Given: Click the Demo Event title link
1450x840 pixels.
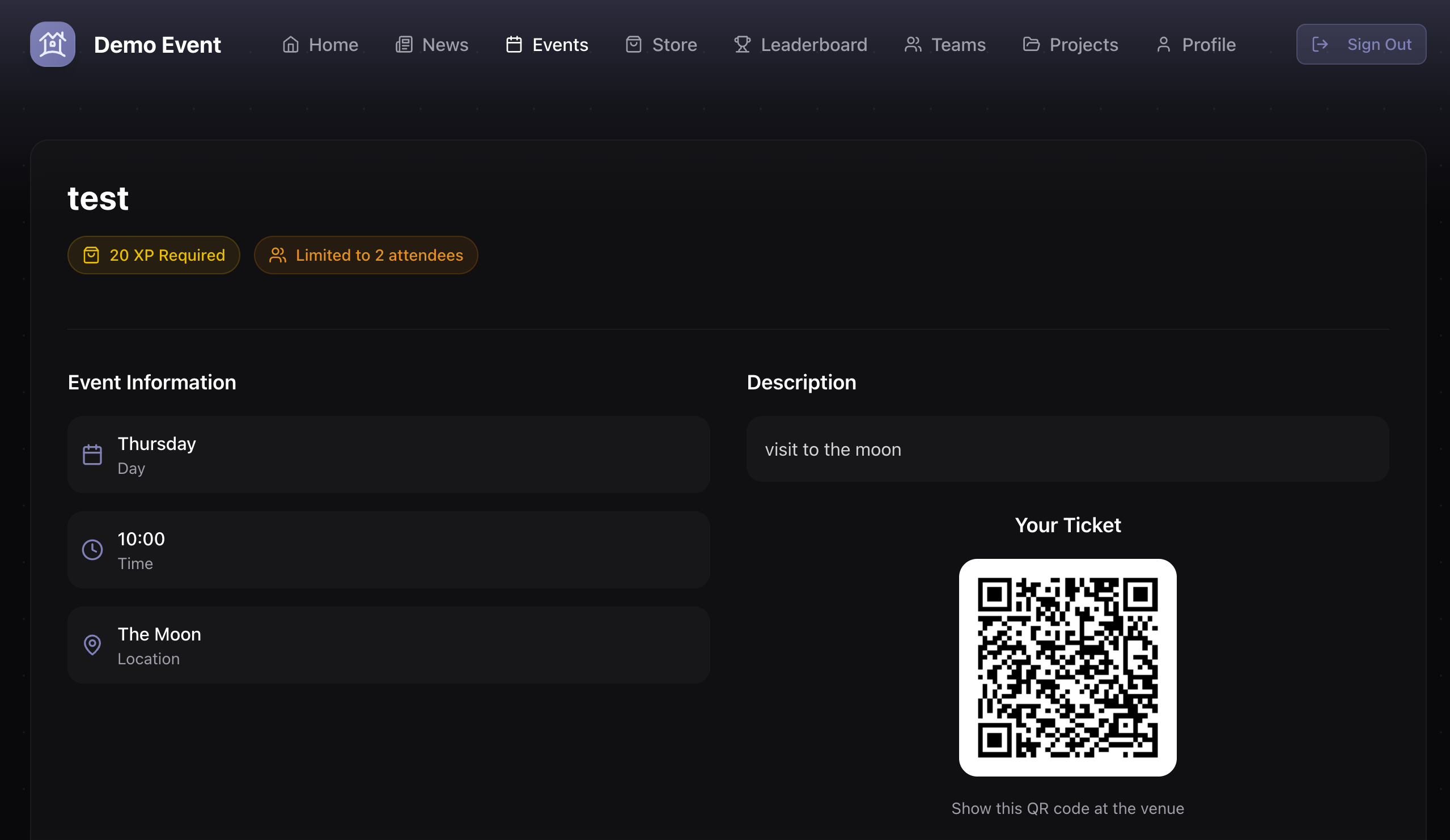Looking at the screenshot, I should [x=157, y=44].
